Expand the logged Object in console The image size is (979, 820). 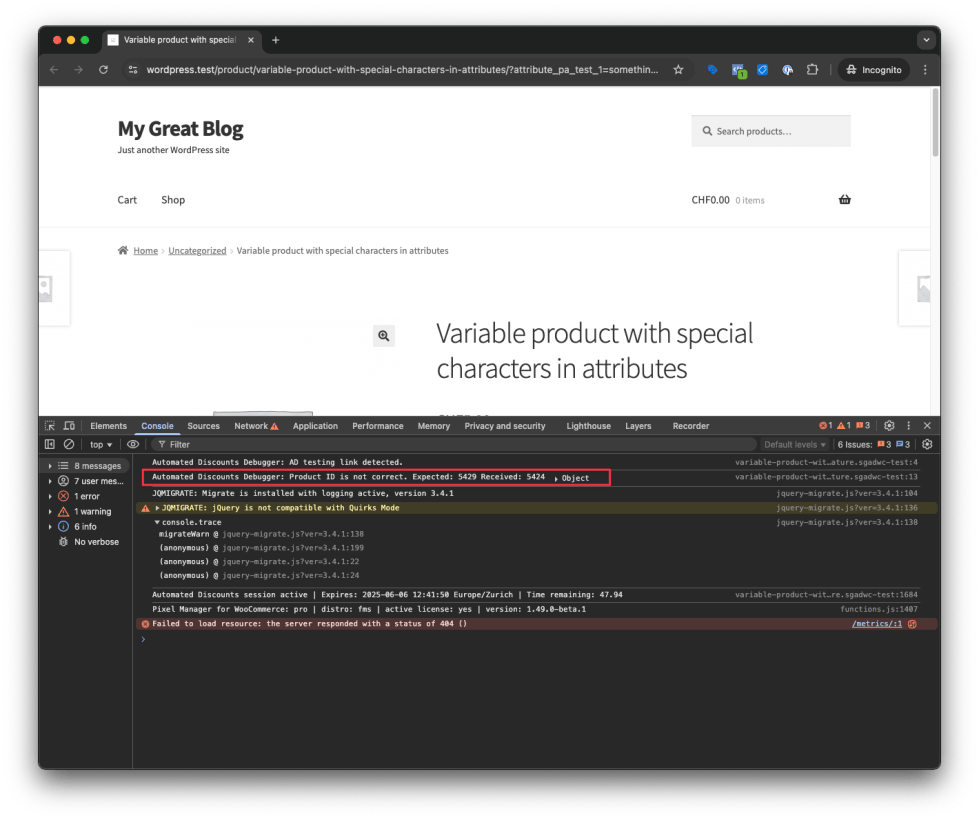[x=572, y=478]
